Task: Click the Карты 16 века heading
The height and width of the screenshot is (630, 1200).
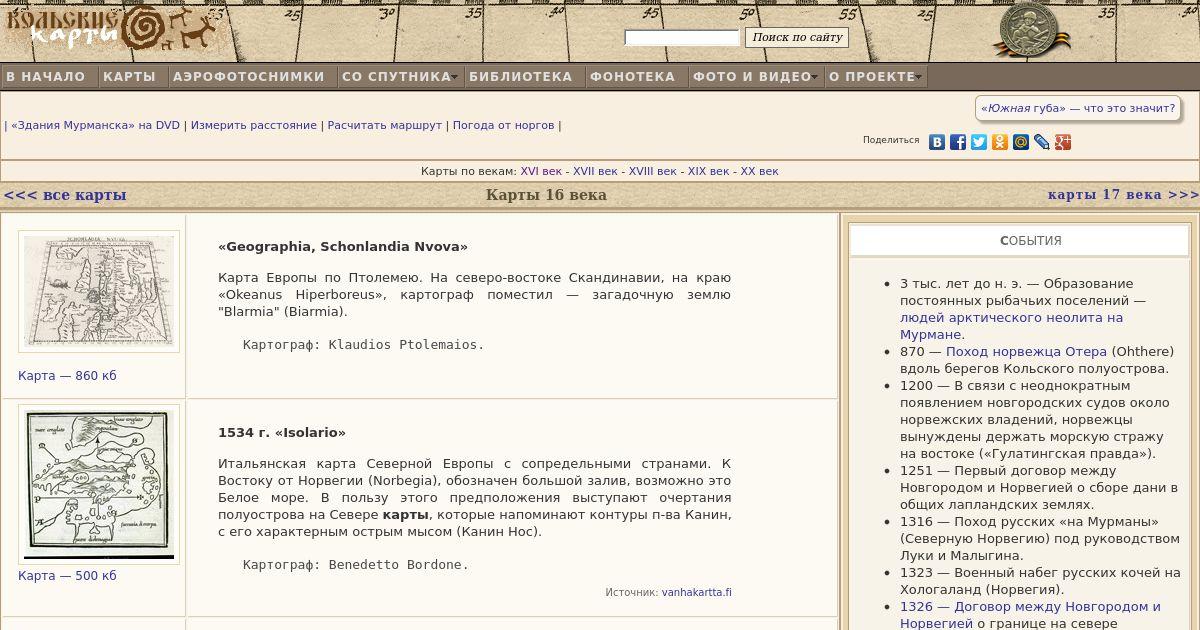Action: pos(546,195)
